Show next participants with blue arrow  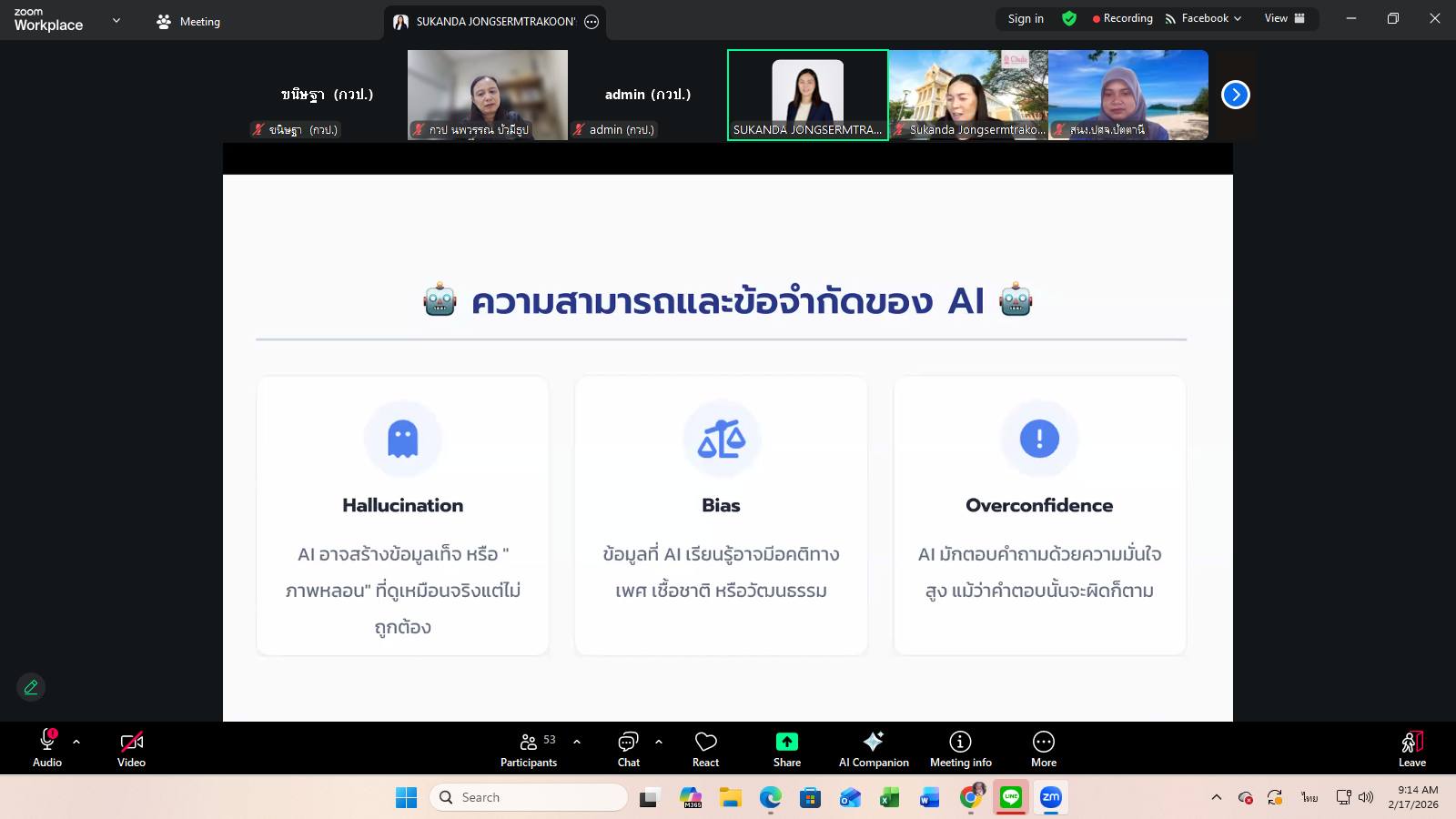point(1235,95)
